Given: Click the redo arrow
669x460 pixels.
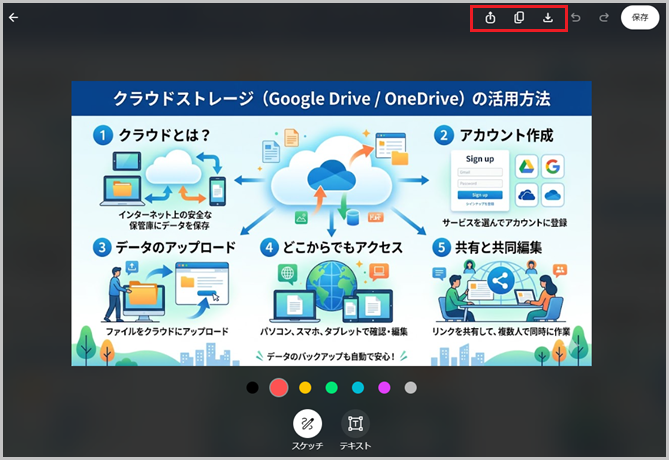Looking at the screenshot, I should pyautogui.click(x=604, y=17).
